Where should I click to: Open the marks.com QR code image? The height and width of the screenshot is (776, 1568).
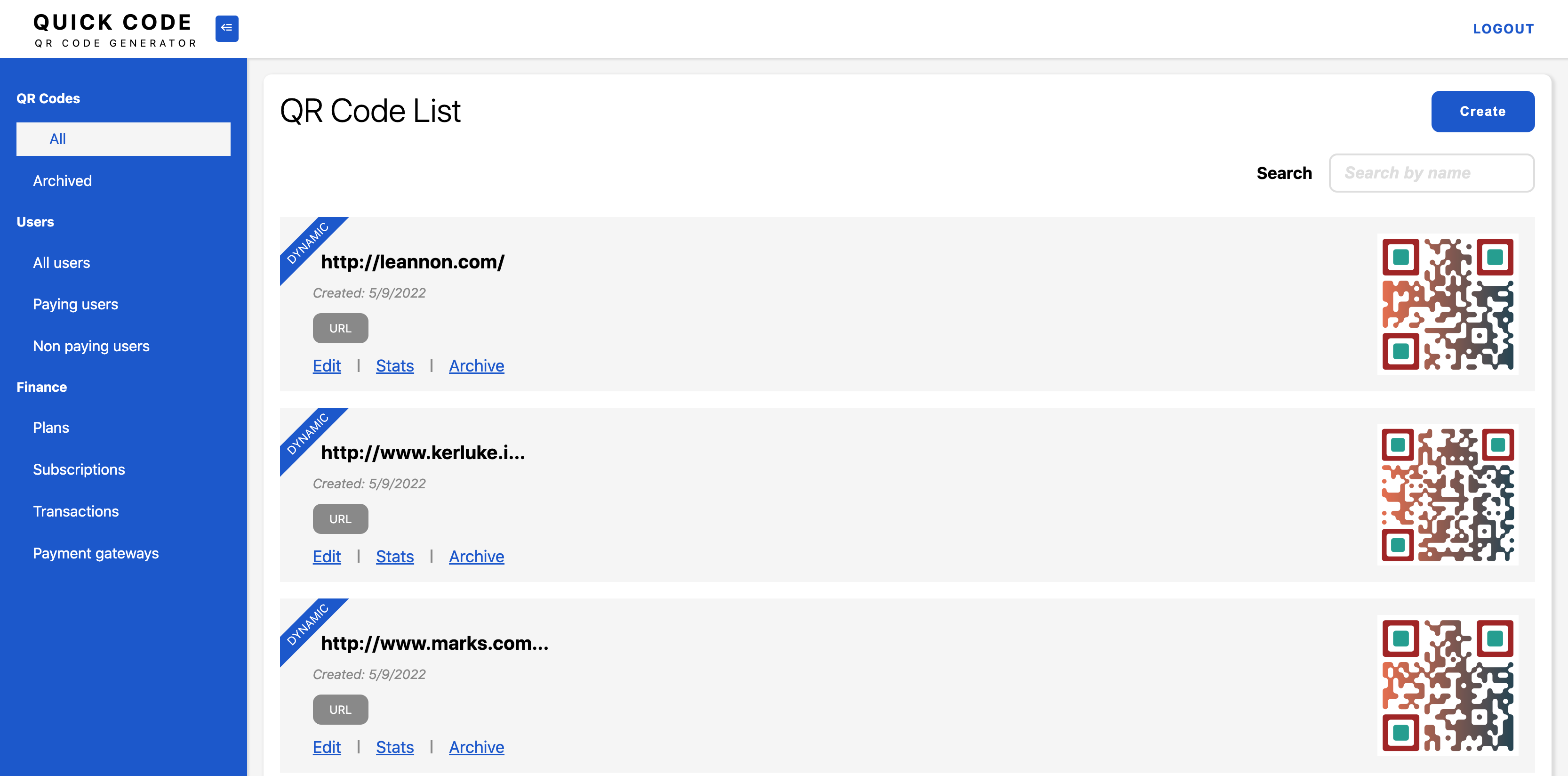point(1447,685)
